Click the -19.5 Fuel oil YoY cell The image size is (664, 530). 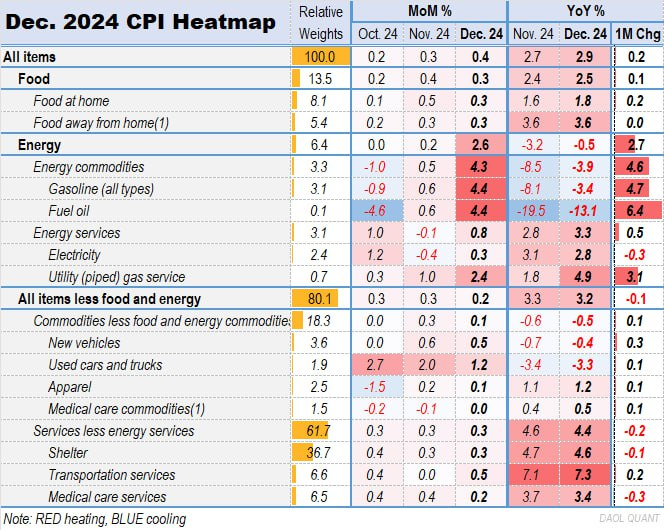[533, 210]
